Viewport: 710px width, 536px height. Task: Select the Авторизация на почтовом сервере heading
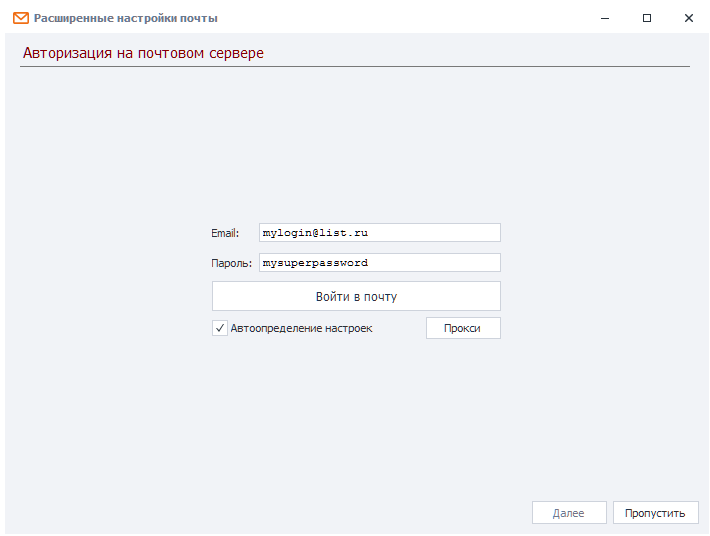tap(143, 53)
